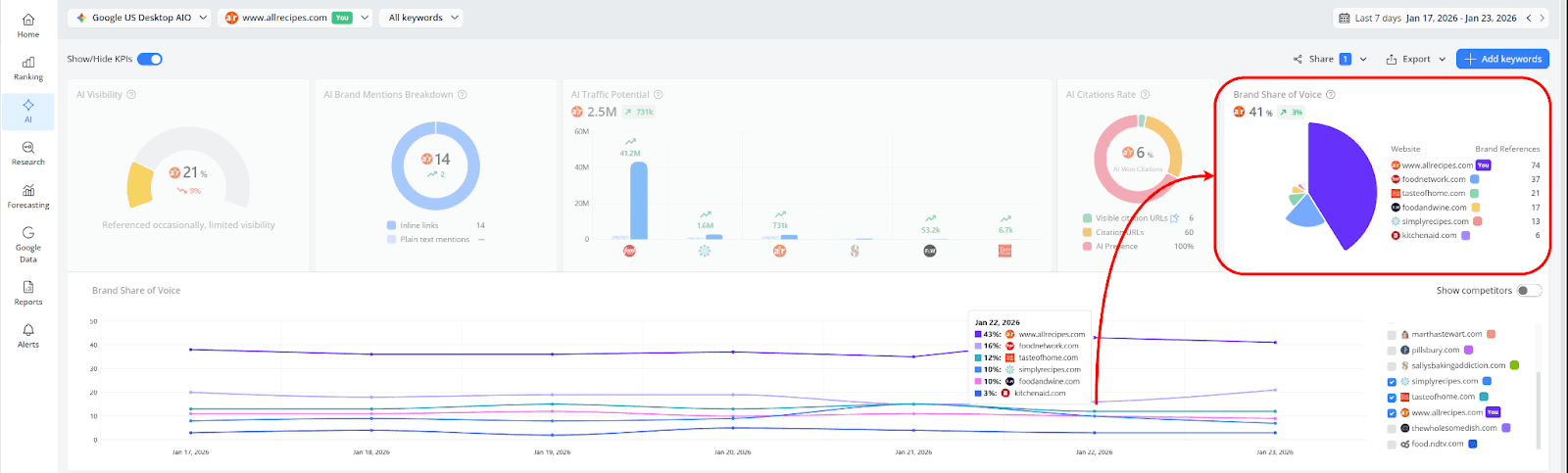Click simplyrecipes.com in Brand References table
Image resolution: width=1568 pixels, height=473 pixels.
(1436, 221)
